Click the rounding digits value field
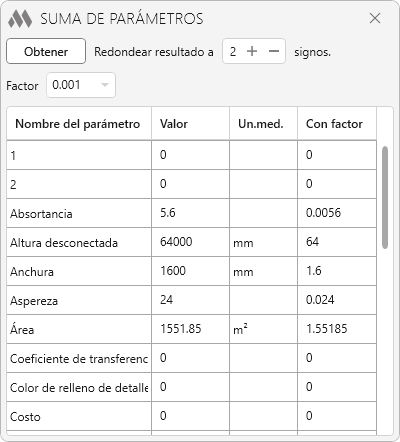400x442 pixels. [x=233, y=51]
